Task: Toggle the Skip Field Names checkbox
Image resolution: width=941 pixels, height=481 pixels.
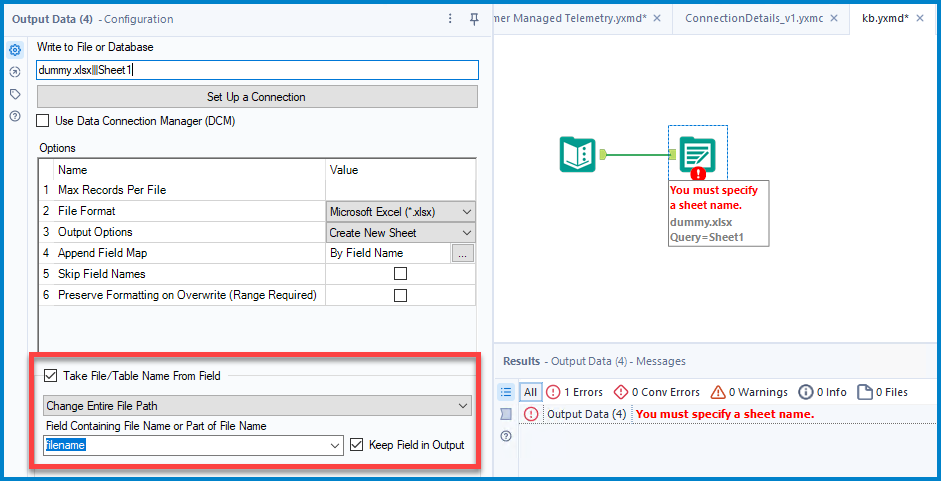Action: [400, 273]
